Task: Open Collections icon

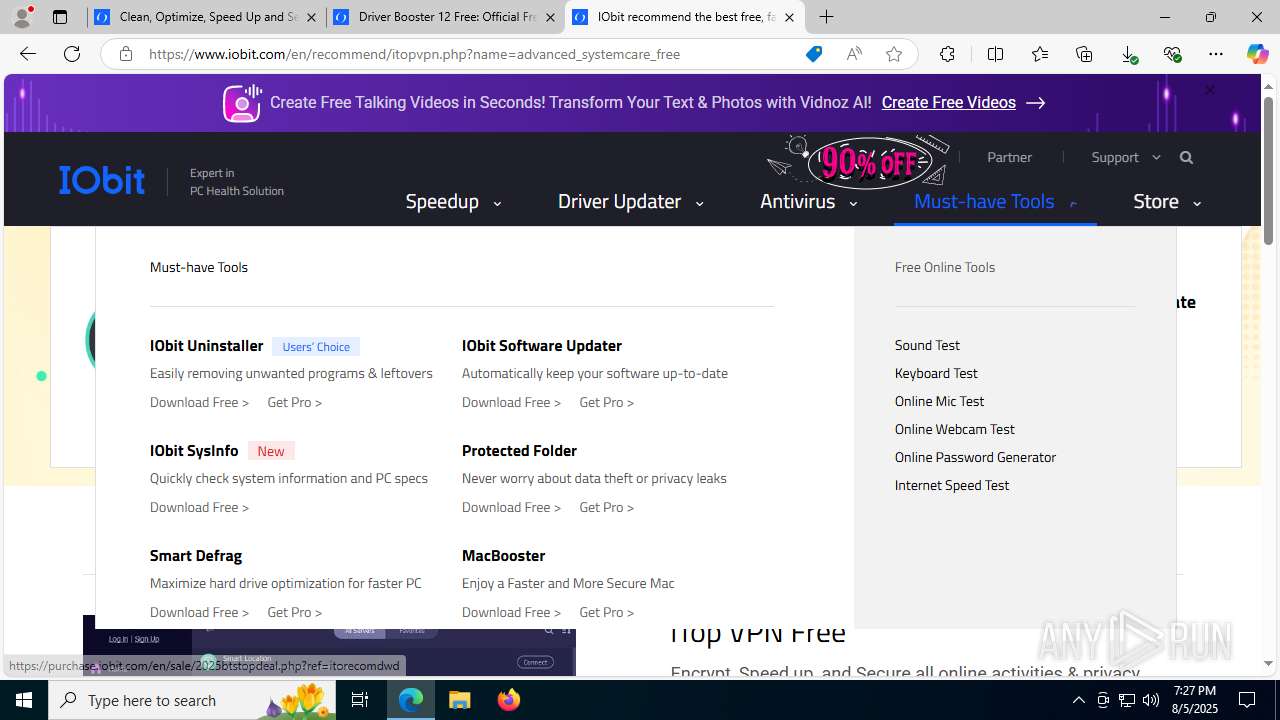Action: [1084, 54]
